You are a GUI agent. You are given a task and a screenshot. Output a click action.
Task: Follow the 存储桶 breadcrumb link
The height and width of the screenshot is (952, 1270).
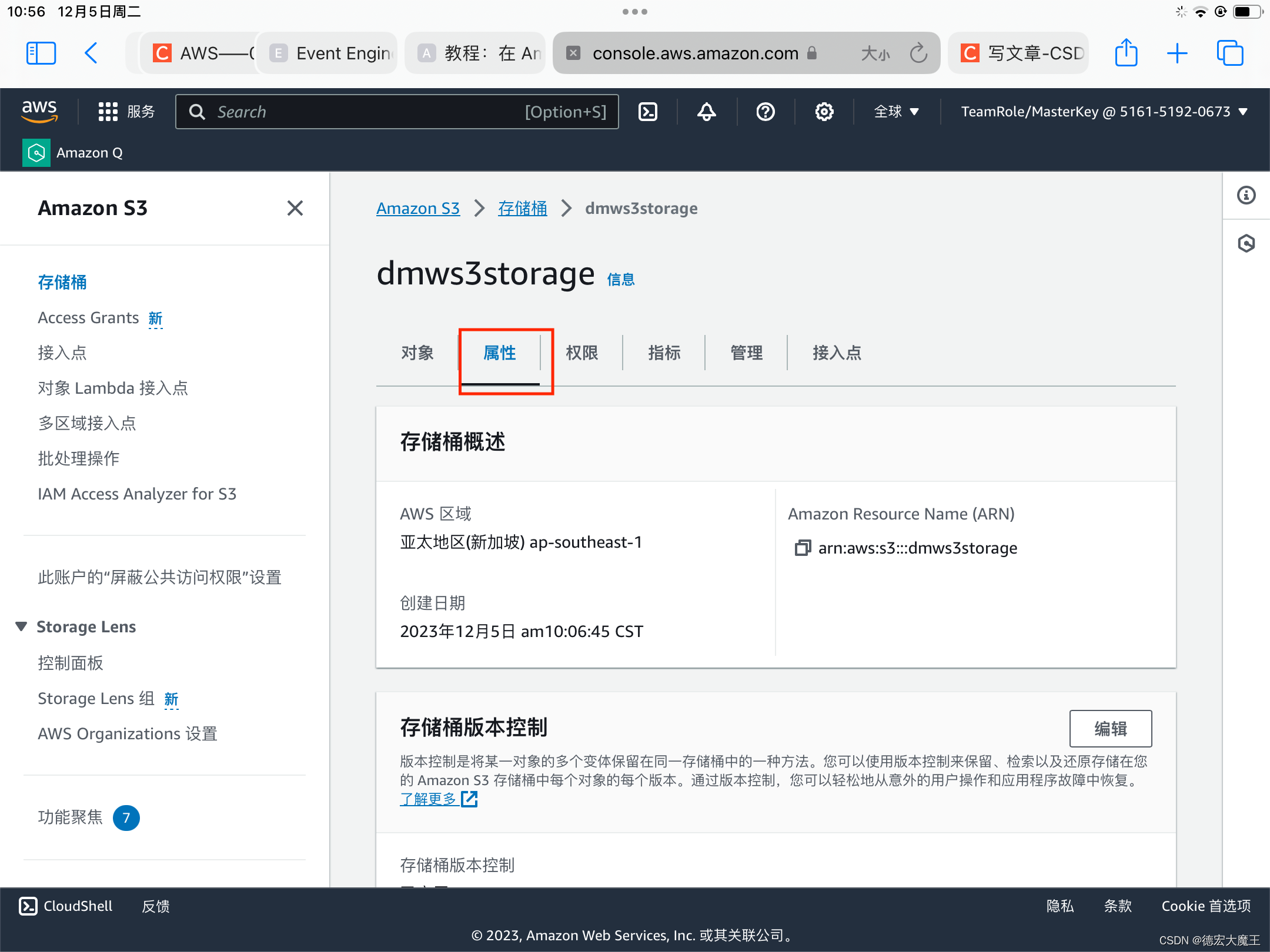coord(523,208)
